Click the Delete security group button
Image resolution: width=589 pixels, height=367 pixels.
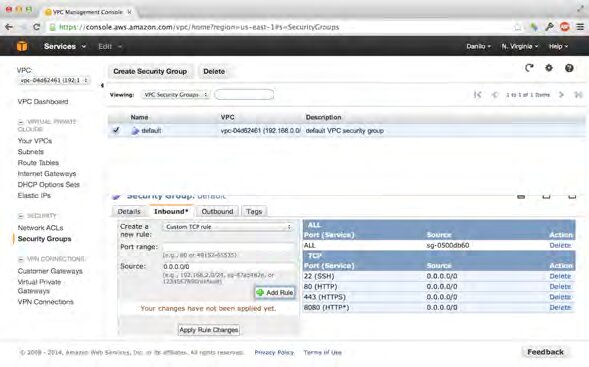click(214, 71)
